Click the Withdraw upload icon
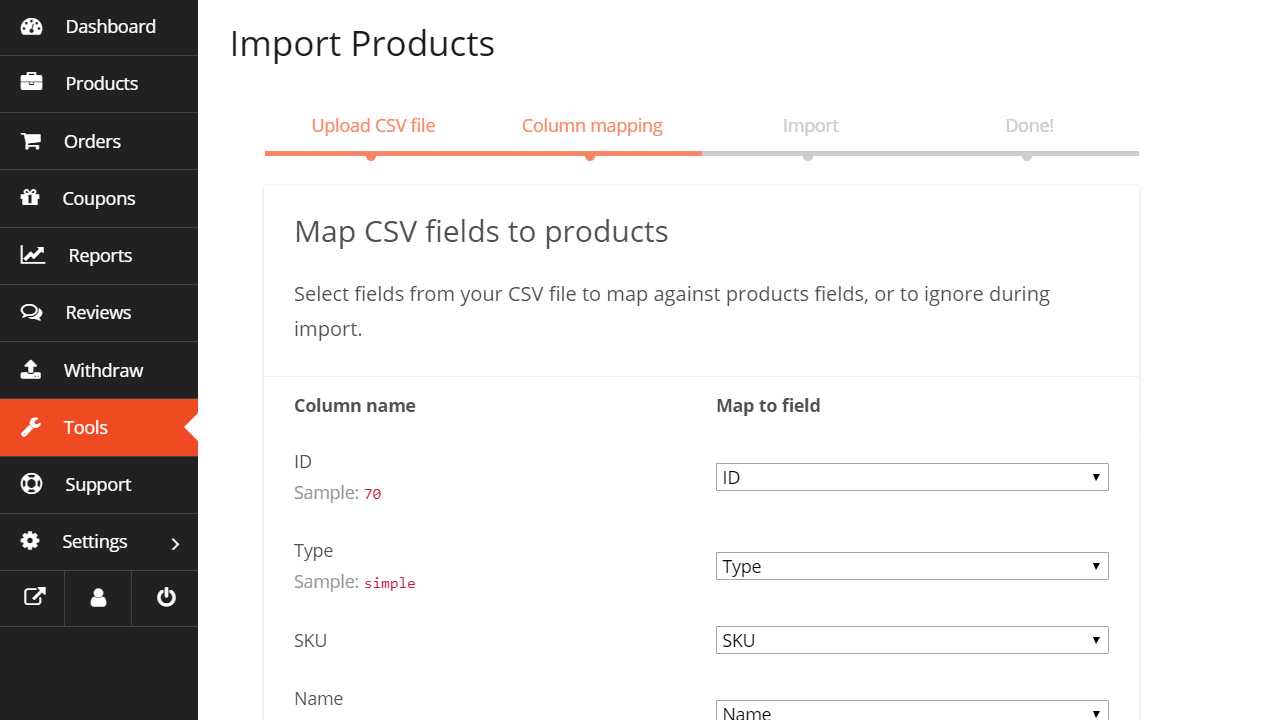The image size is (1280, 720). point(31,370)
